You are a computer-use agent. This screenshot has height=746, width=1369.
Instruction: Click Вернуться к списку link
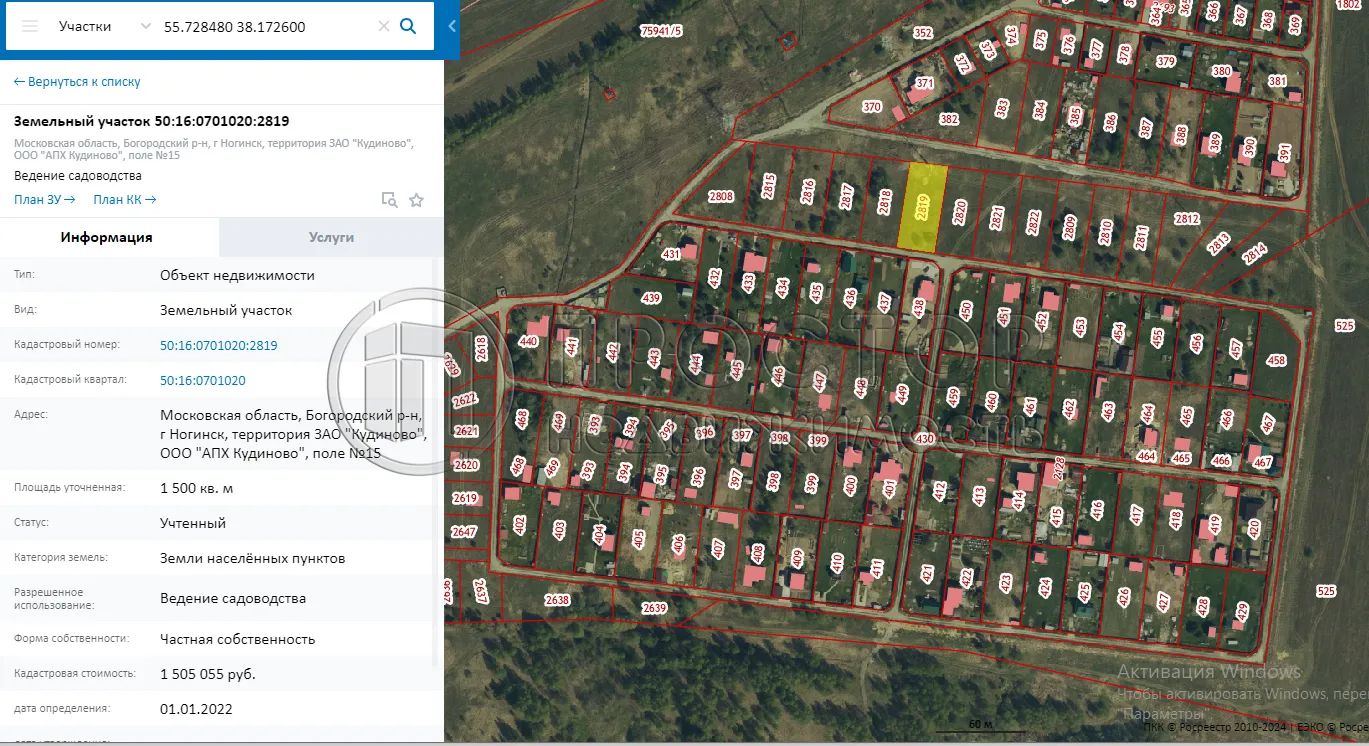coord(77,82)
